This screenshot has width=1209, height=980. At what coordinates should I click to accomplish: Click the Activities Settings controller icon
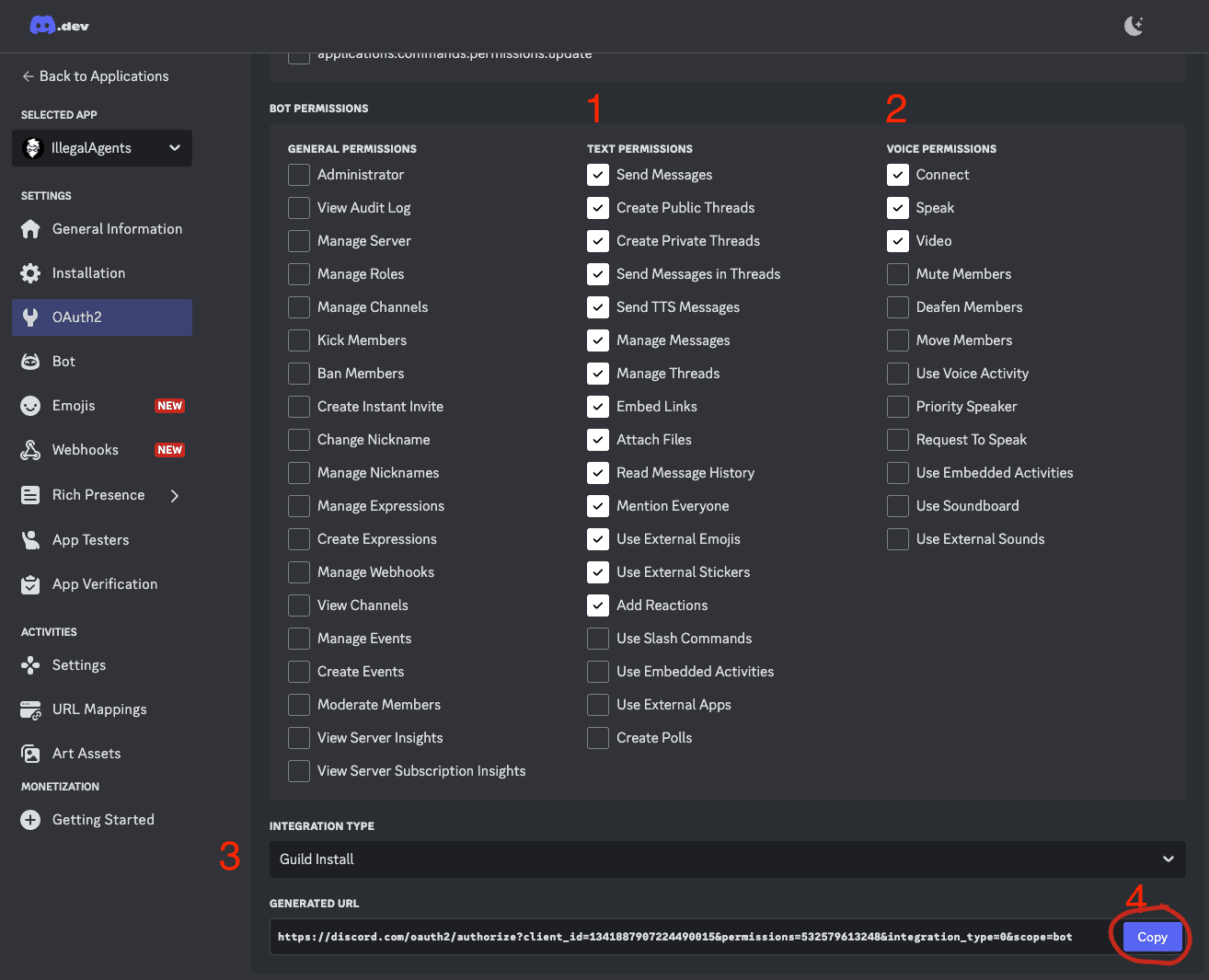(30, 665)
